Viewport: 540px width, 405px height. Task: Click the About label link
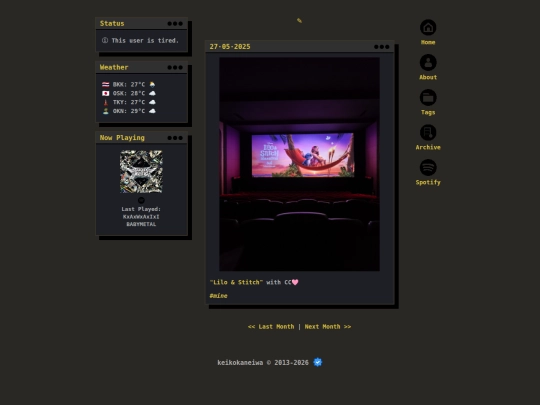pyautogui.click(x=428, y=77)
